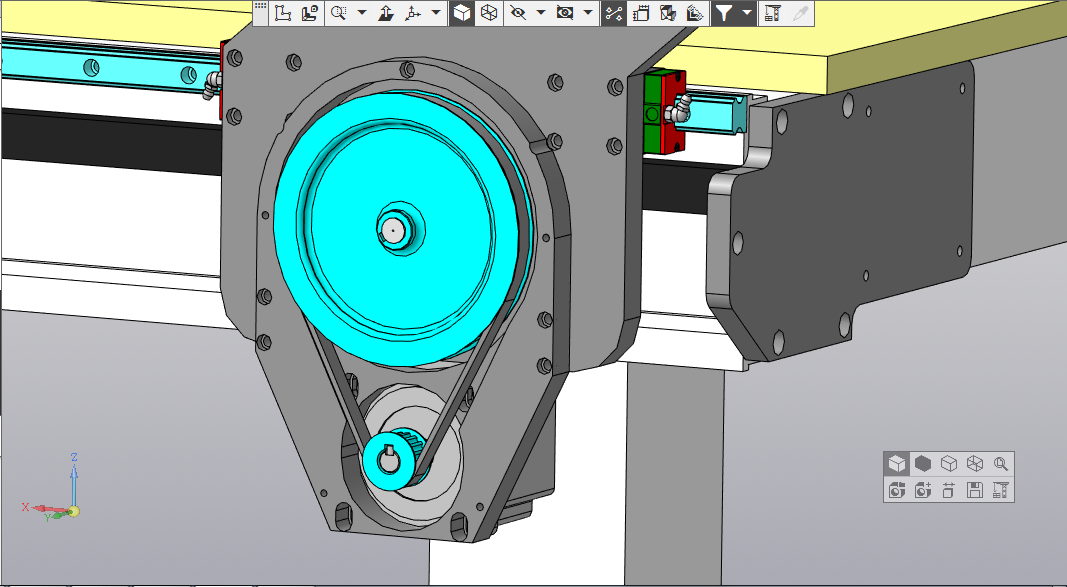Toggle shaded-with-edges cube in top toolbar

click(461, 13)
